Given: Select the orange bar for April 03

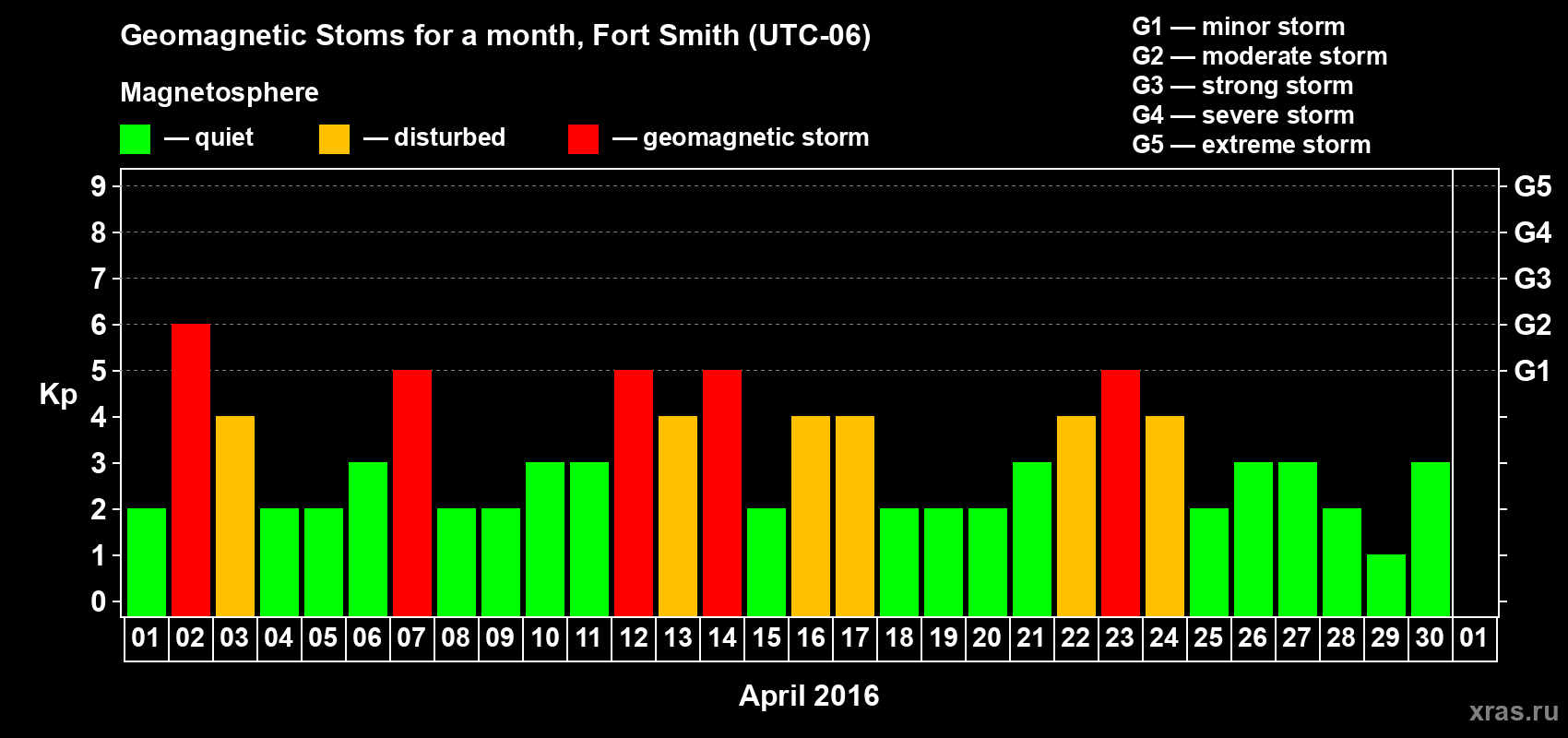Looking at the screenshot, I should [x=235, y=517].
